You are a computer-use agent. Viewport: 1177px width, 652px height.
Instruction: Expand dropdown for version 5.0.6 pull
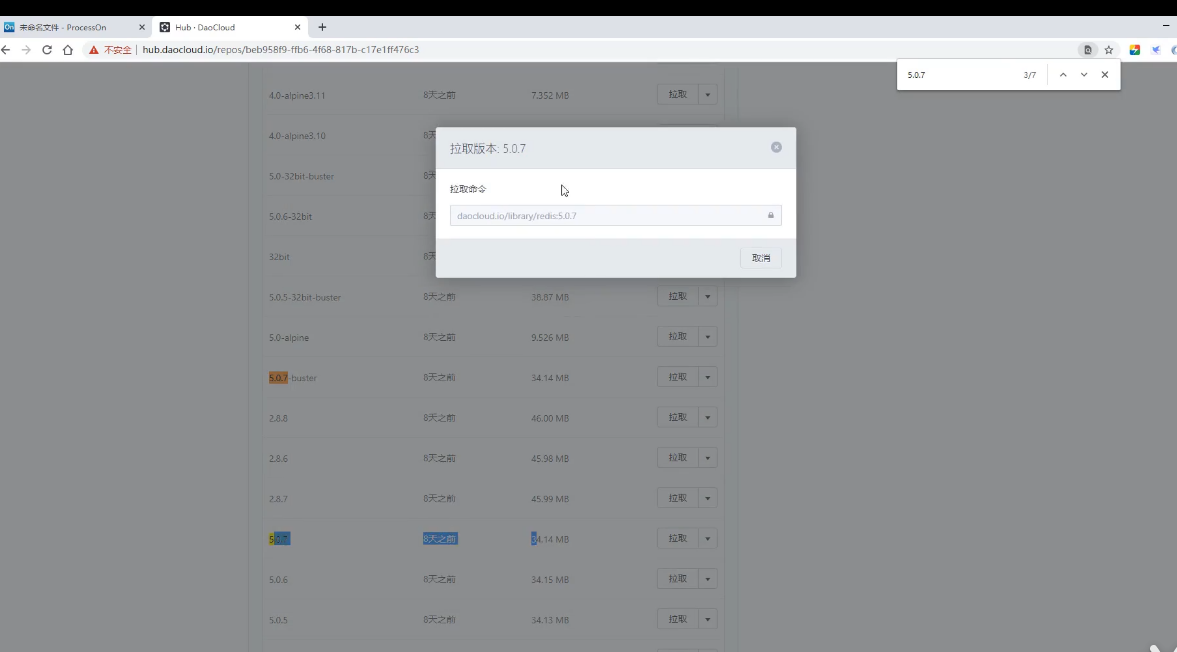[x=708, y=579]
